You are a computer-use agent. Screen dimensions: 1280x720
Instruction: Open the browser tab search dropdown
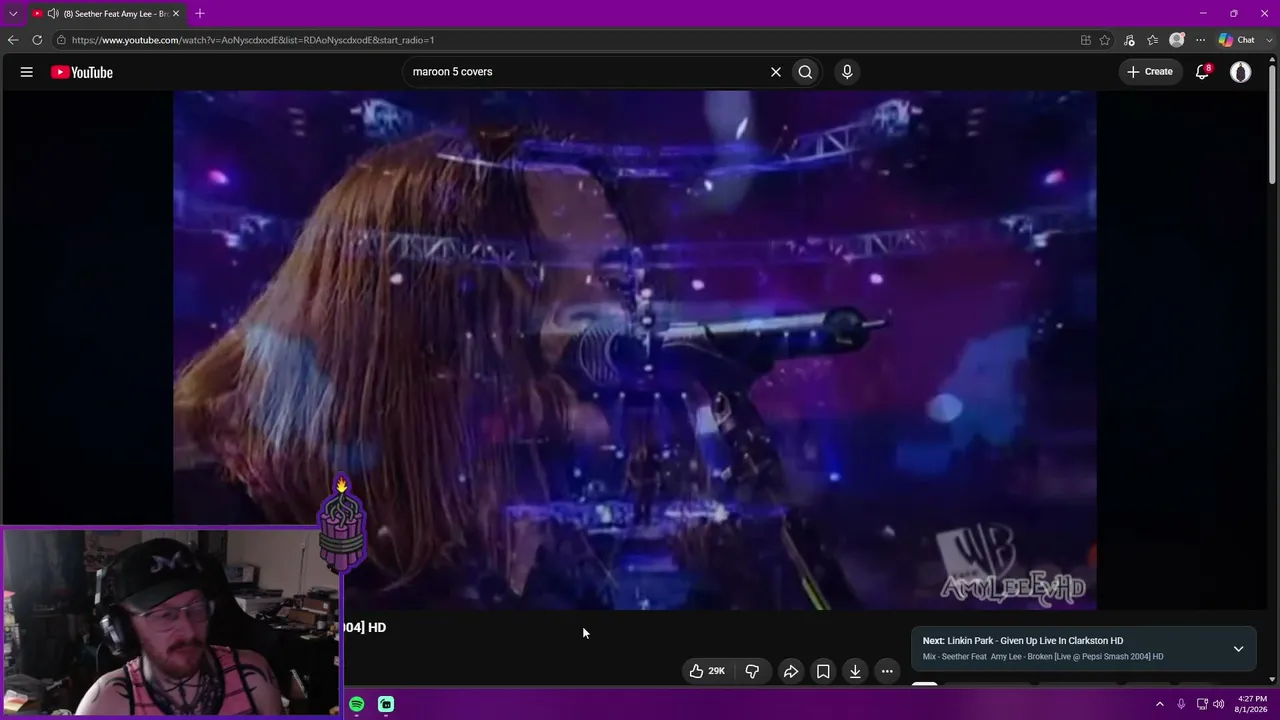point(13,13)
